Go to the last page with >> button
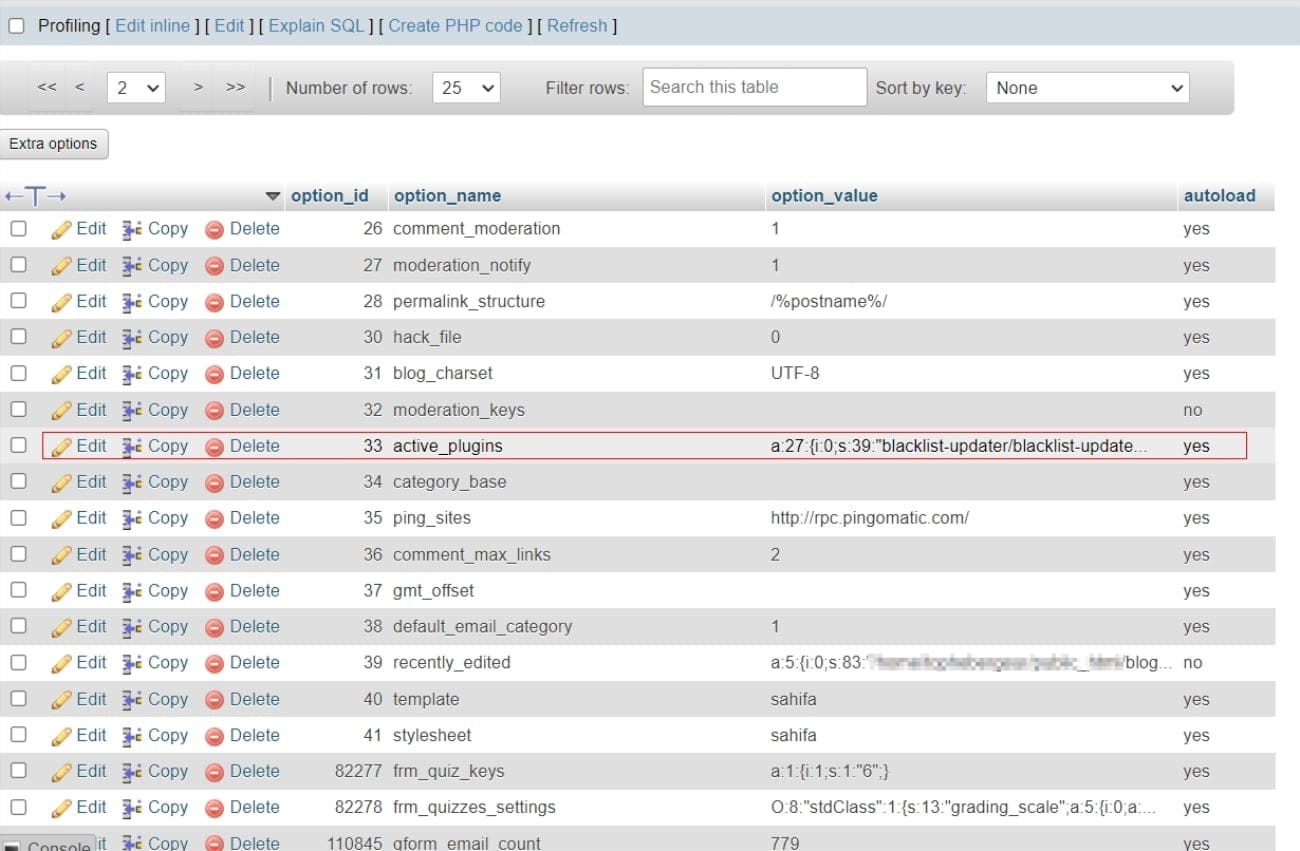This screenshot has height=851, width=1300. [236, 88]
